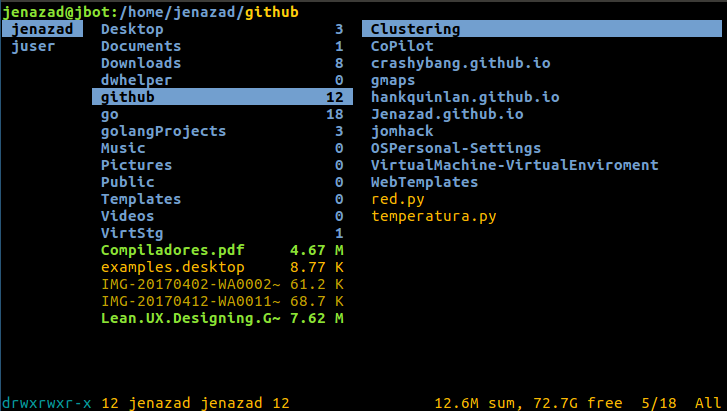Open the Clustering repository folder
The height and width of the screenshot is (411, 727).
click(542, 29)
